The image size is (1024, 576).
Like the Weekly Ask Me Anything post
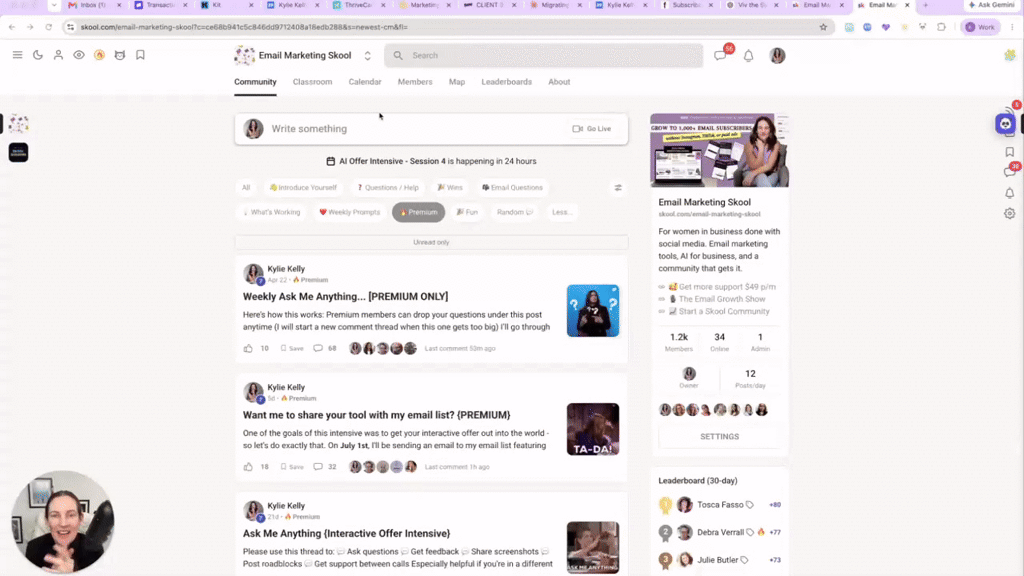point(248,349)
